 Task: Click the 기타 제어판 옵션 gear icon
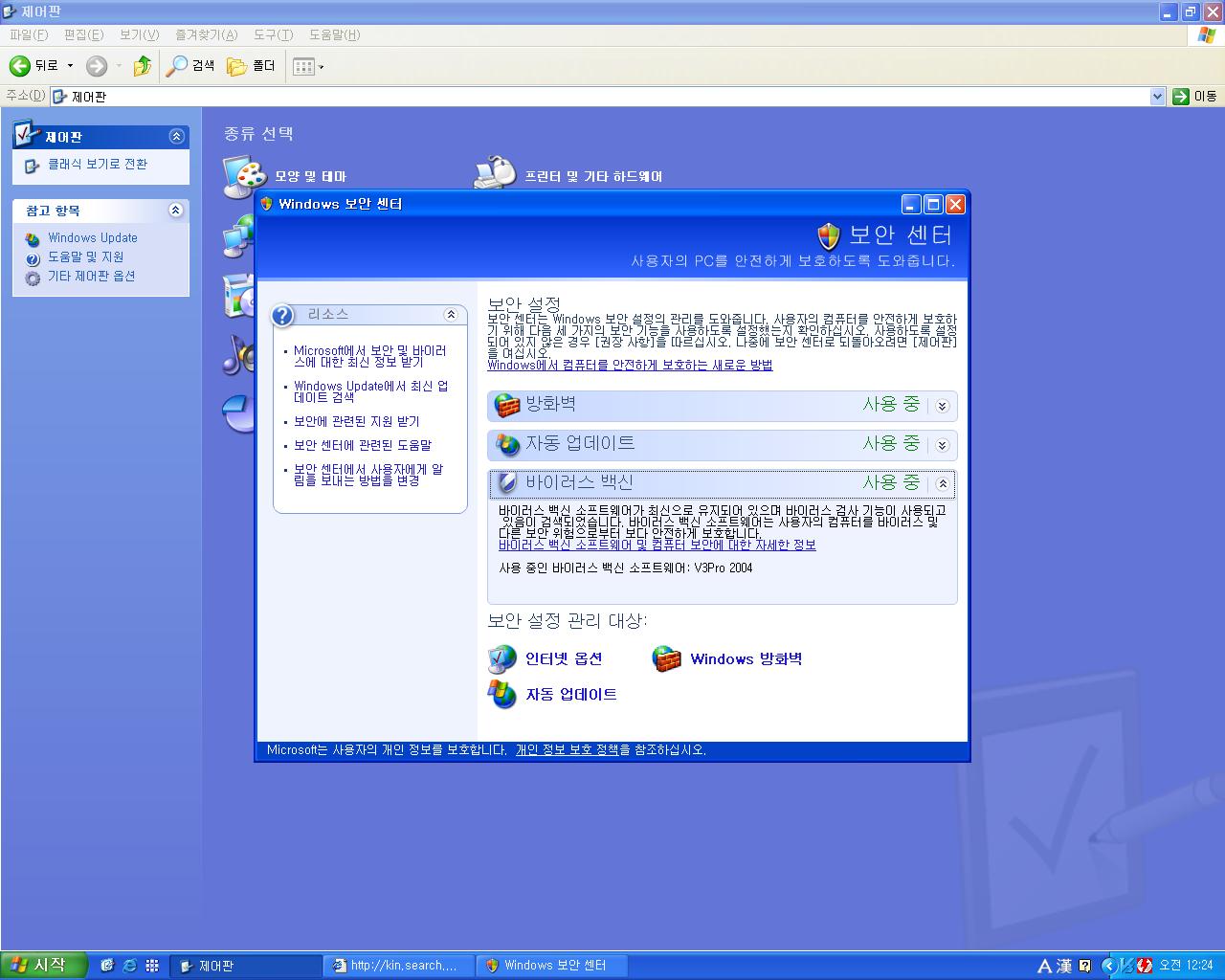click(33, 278)
